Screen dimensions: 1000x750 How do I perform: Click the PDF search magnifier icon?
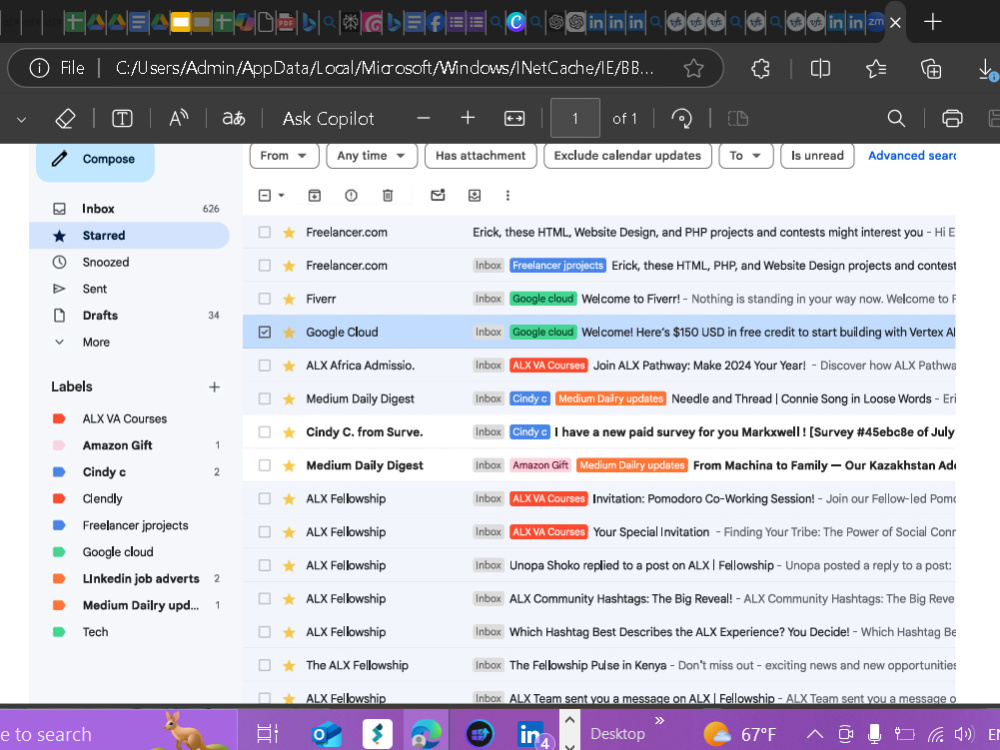pos(896,119)
